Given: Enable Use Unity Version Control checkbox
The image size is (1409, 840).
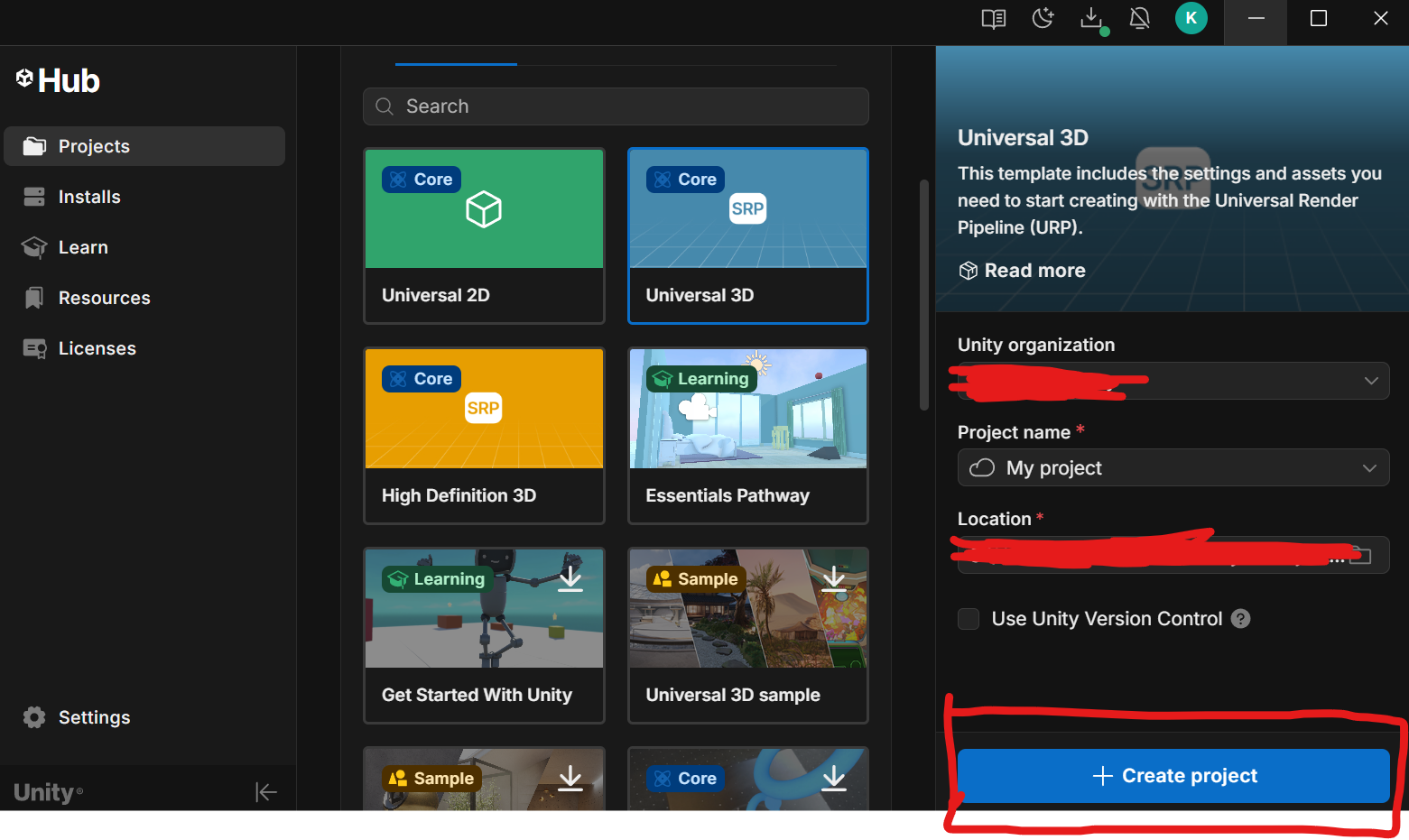Looking at the screenshot, I should tap(969, 619).
